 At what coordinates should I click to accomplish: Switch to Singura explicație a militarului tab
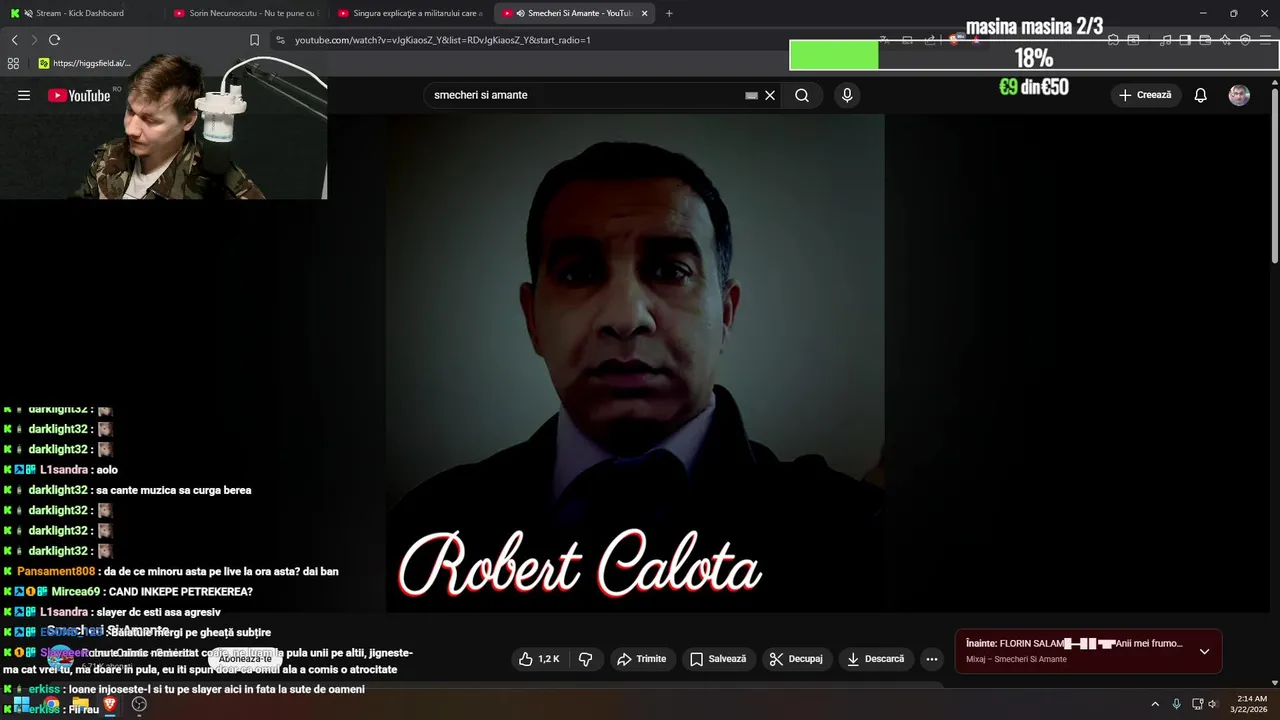[410, 13]
